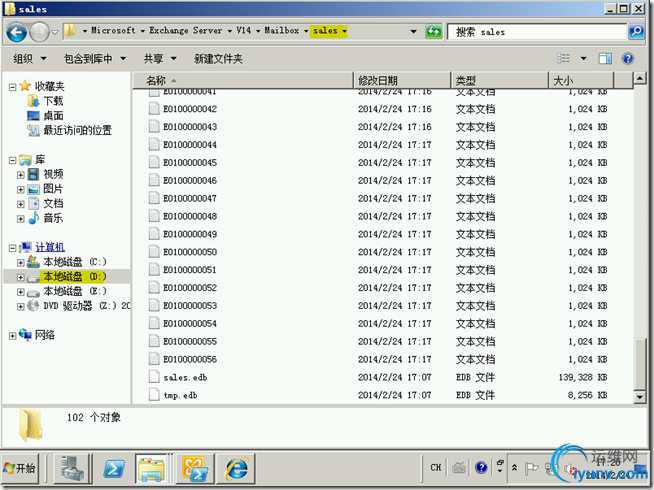Open the 共享 menu
This screenshot has width=654, height=490.
click(160, 59)
